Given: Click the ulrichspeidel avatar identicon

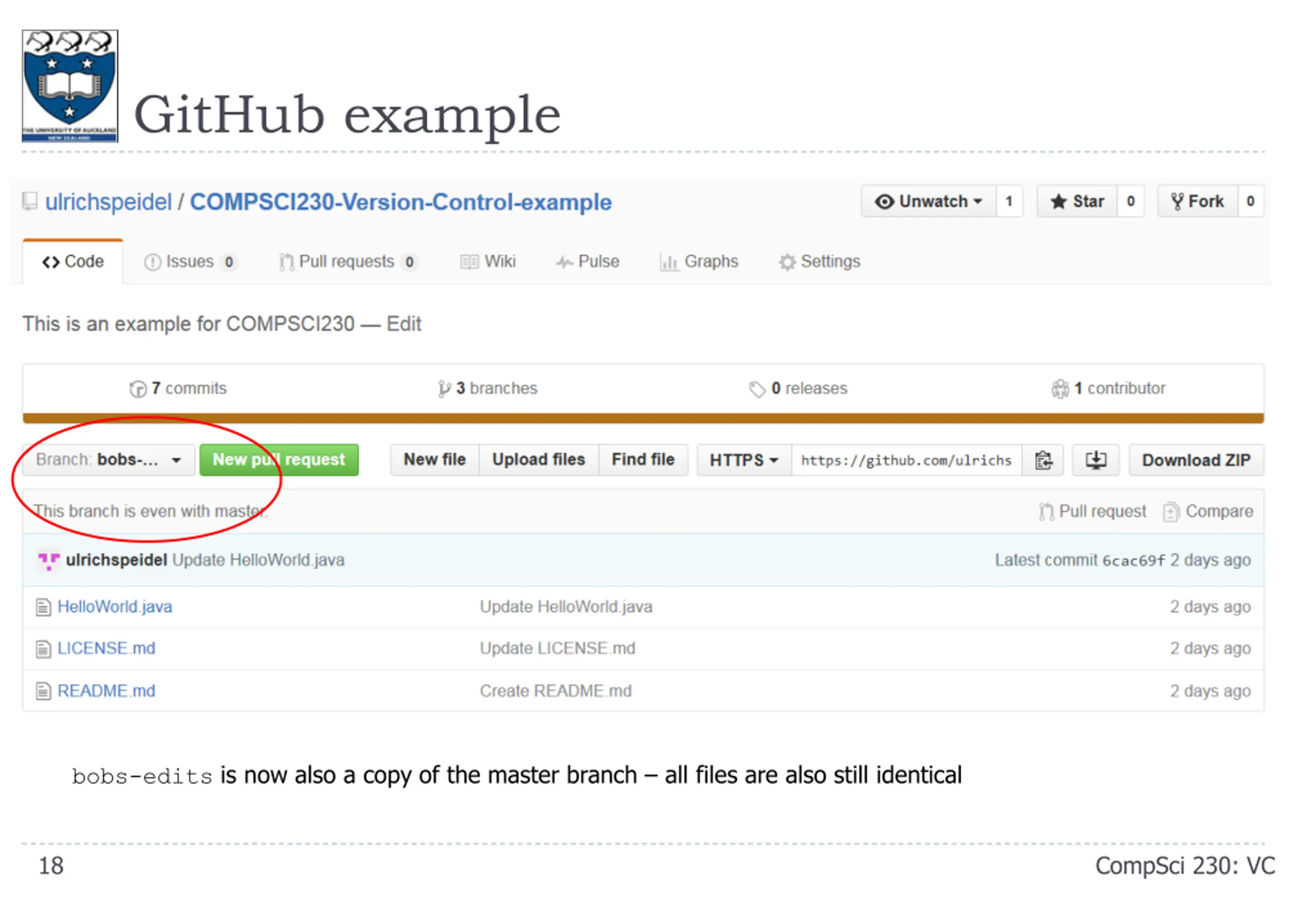Looking at the screenshot, I should pos(48,560).
